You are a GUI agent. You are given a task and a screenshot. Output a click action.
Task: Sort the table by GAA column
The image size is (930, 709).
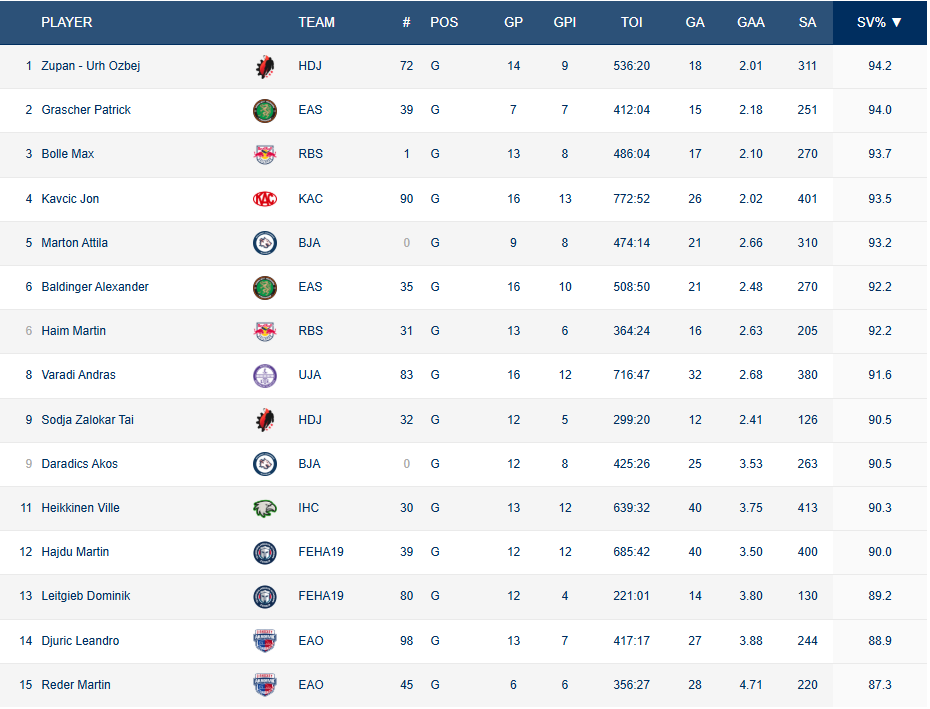[x=750, y=22]
